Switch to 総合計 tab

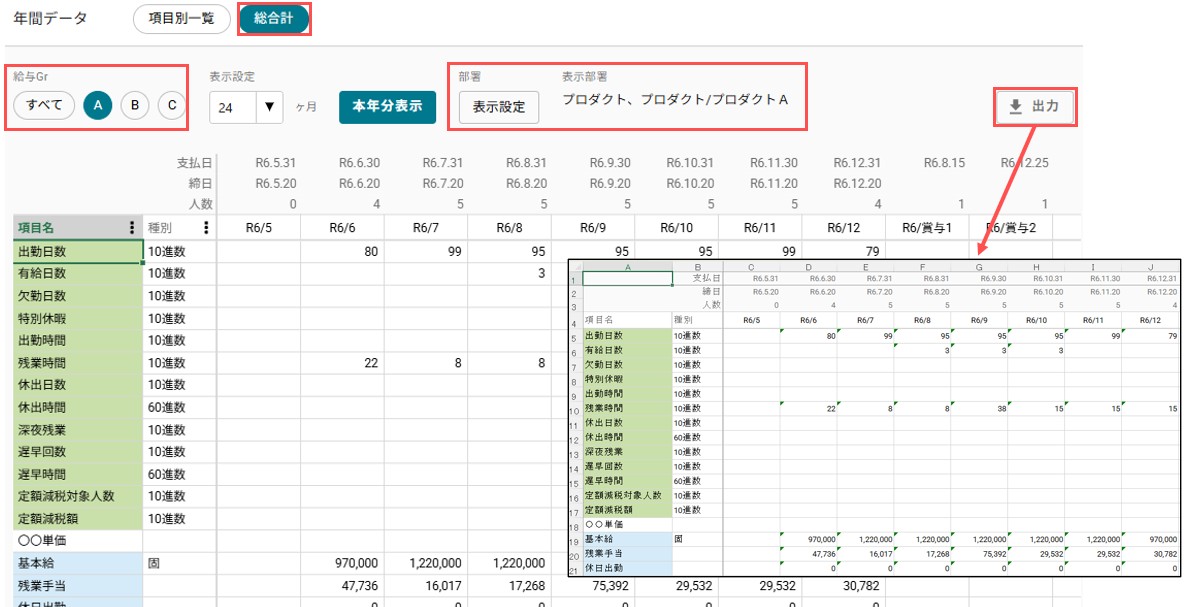coord(274,19)
